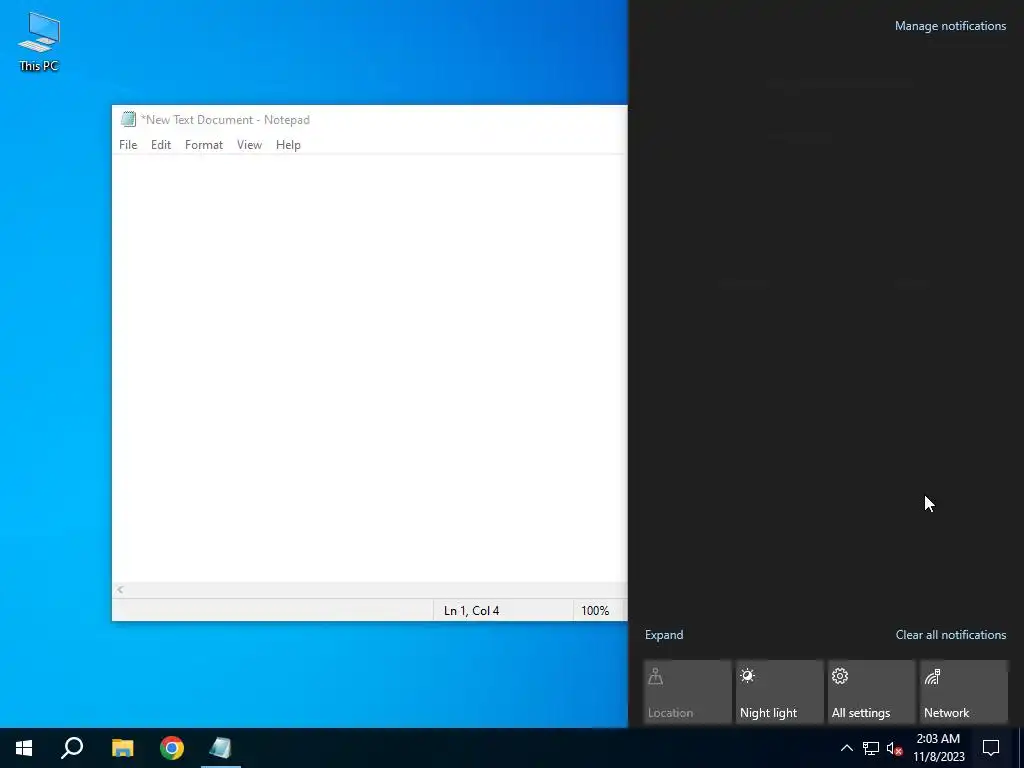Launch File Explorer from the taskbar
Viewport: 1024px width, 768px height.
(x=122, y=748)
